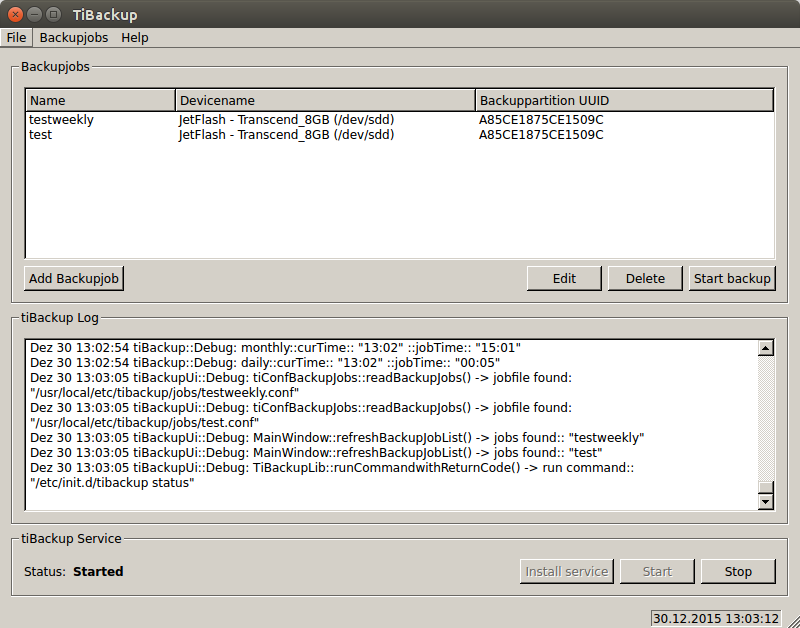Edit the selected backup job
The height and width of the screenshot is (628, 800).
564,279
